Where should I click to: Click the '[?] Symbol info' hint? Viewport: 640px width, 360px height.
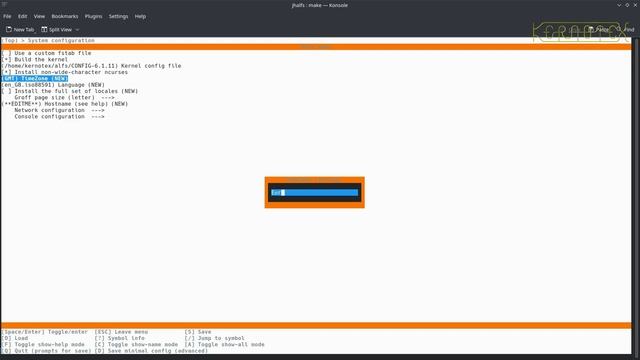[x=120, y=338]
